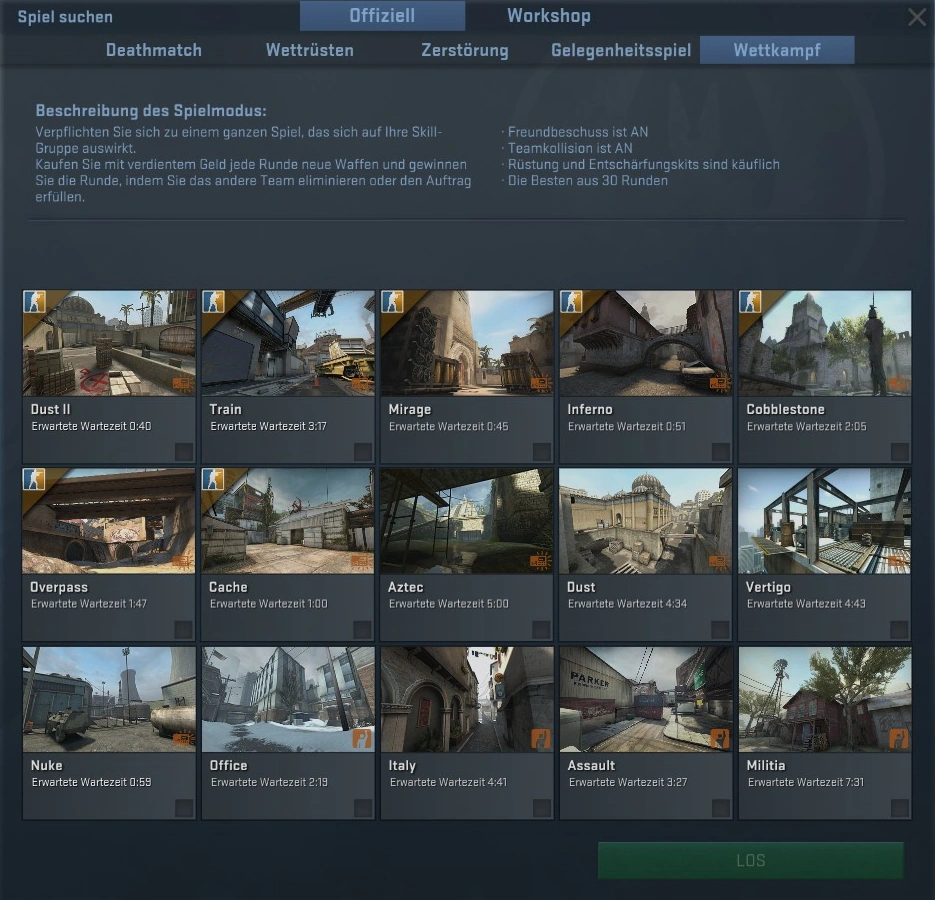Click the "Inferno" map name

click(590, 409)
